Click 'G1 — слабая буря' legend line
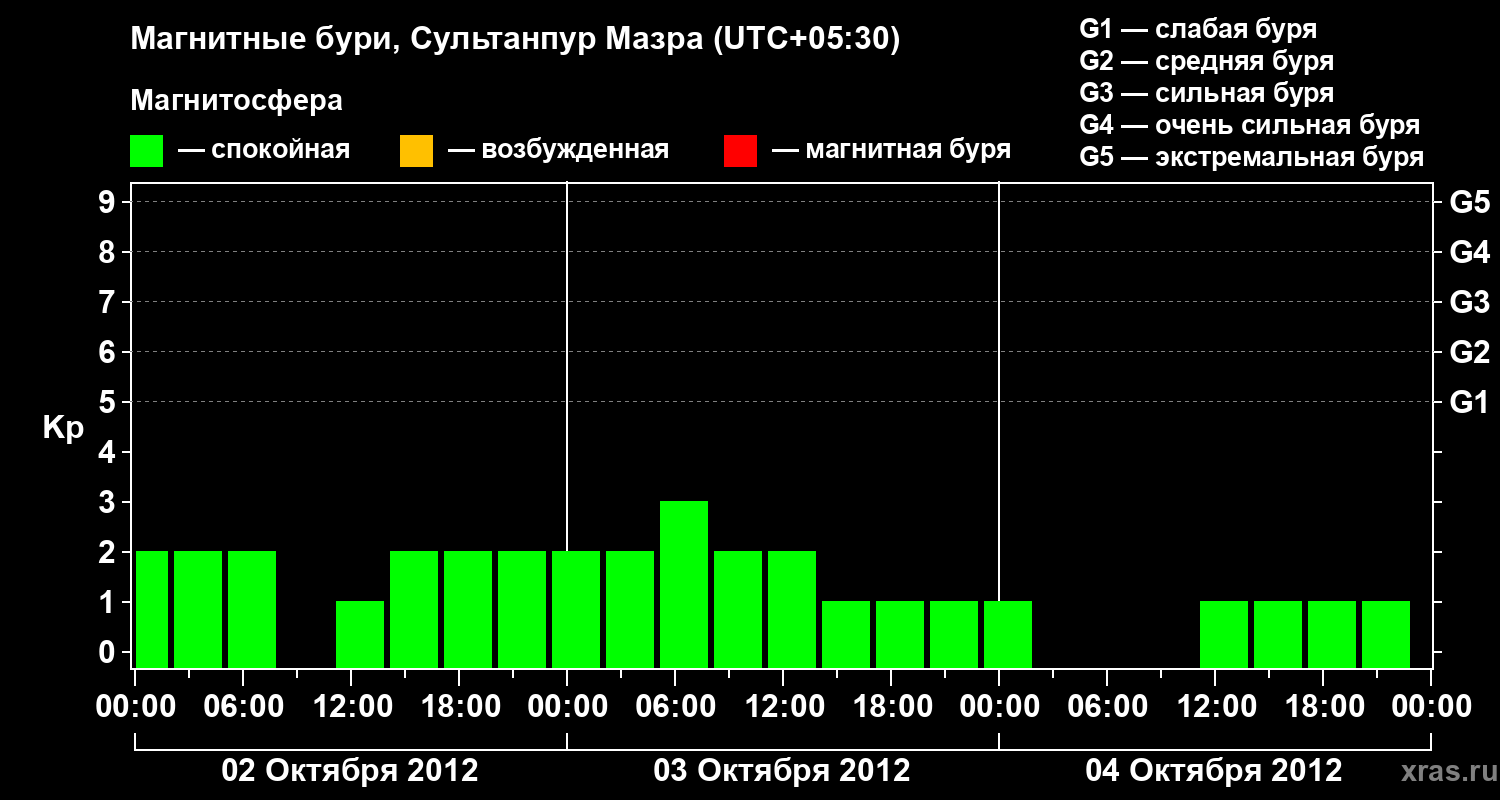This screenshot has height=800, width=1500. tap(1198, 29)
